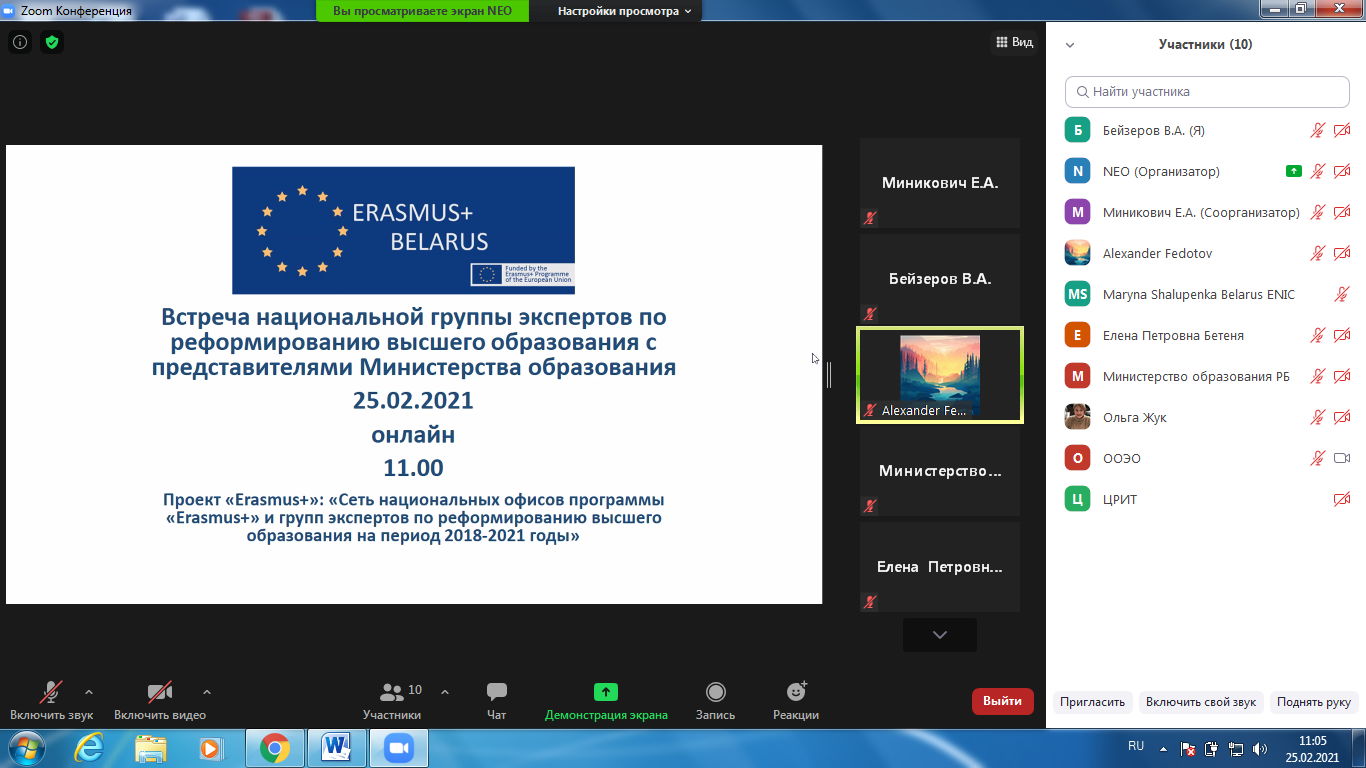Open meeting info icon
This screenshot has height=768, width=1366.
[x=19, y=42]
